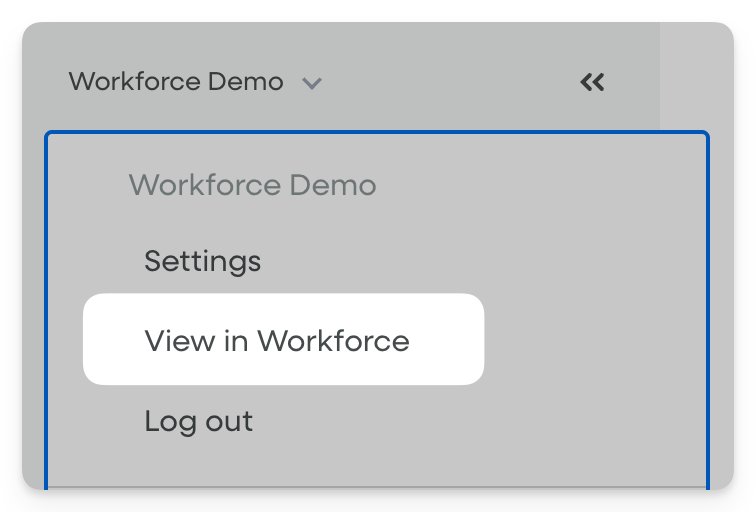Click the gray Workforce Demo menu heading
This screenshot has height=512, width=756.
252,185
